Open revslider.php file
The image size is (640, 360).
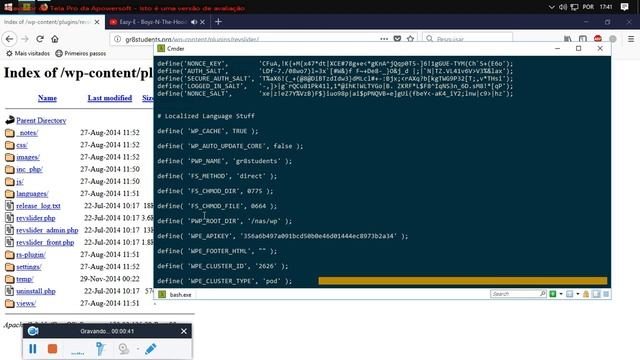(36, 218)
